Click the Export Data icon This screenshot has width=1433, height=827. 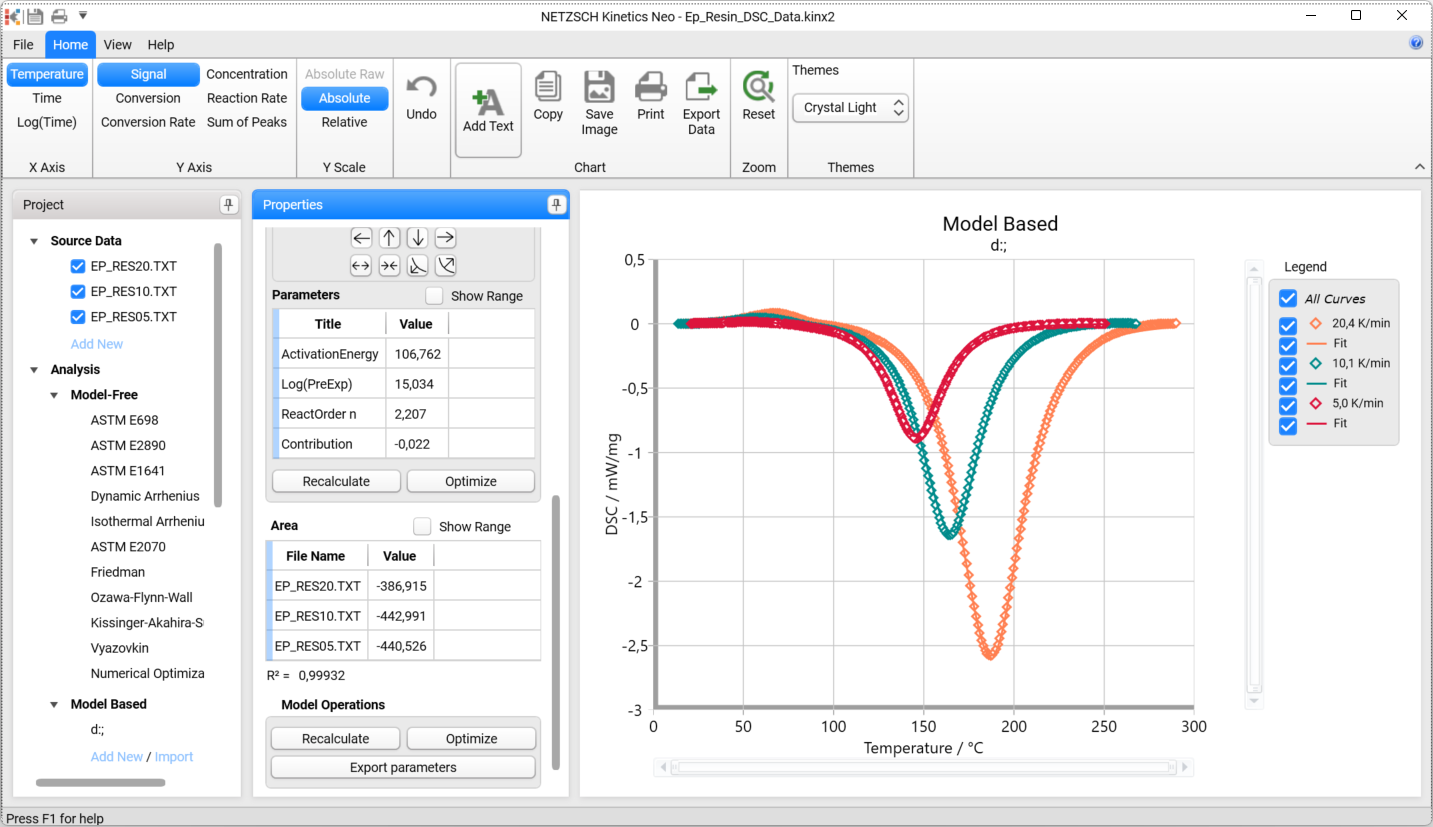tap(701, 88)
